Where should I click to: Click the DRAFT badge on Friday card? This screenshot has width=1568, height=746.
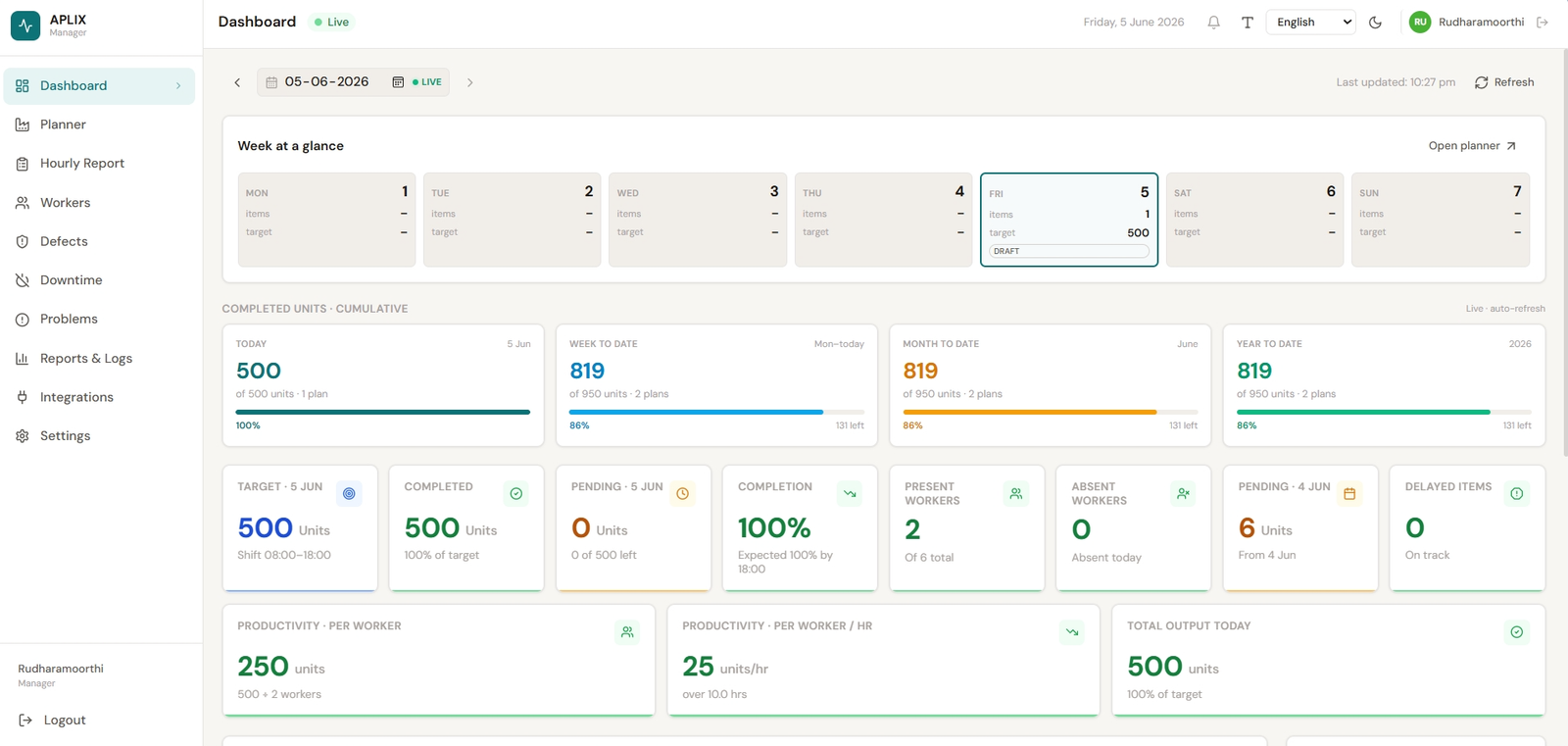pos(1069,252)
